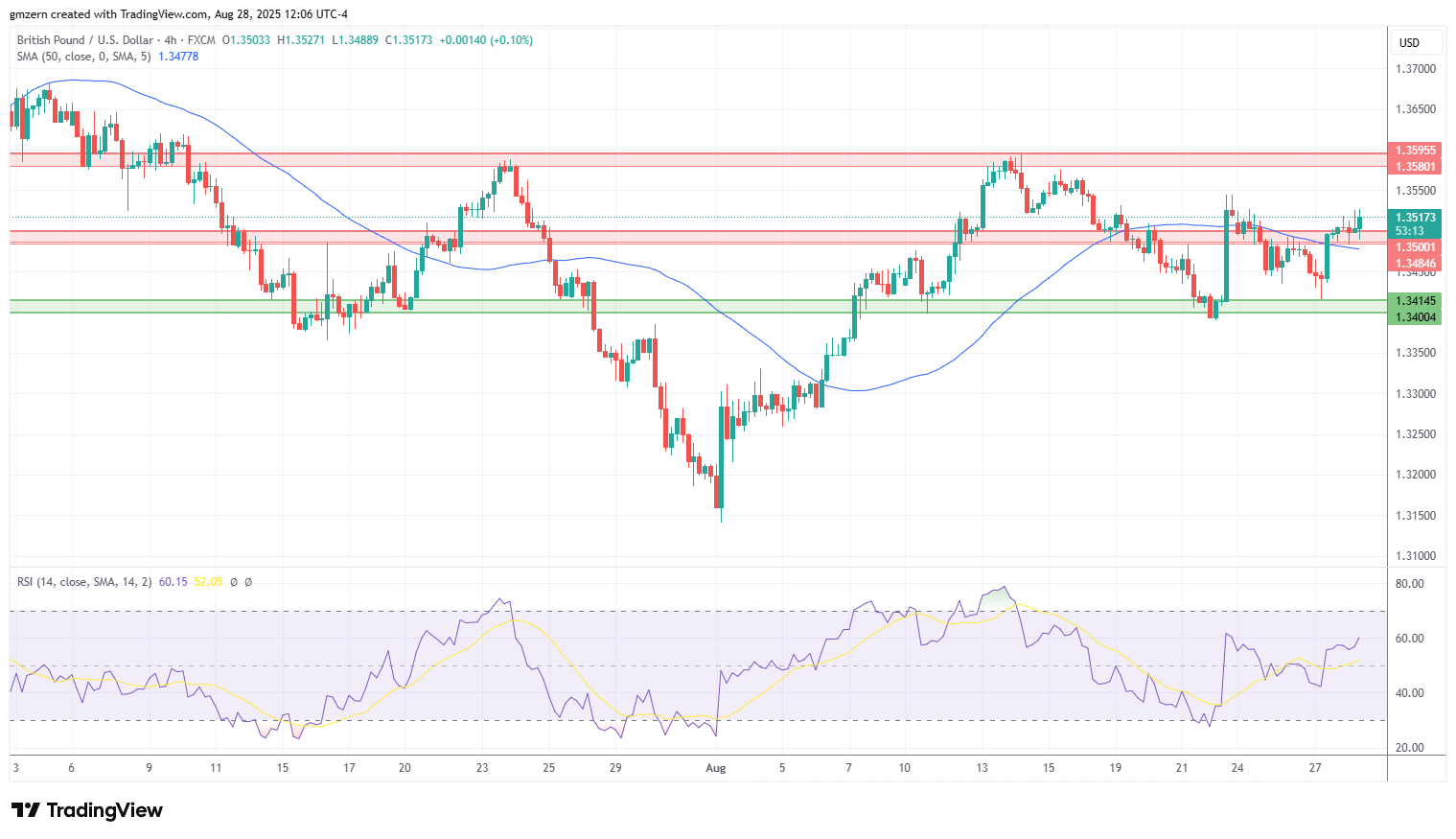Click the 3 date label on the time axis
1456x839 pixels.
[x=15, y=768]
